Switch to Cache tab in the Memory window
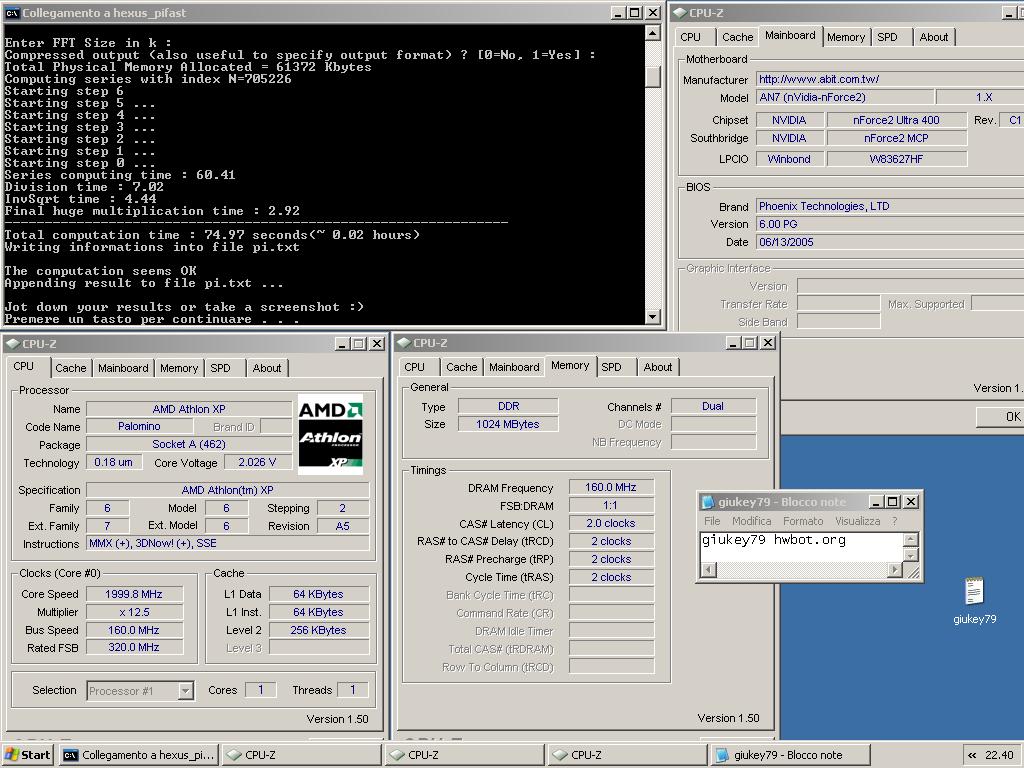Image resolution: width=1024 pixels, height=768 pixels. pos(462,367)
